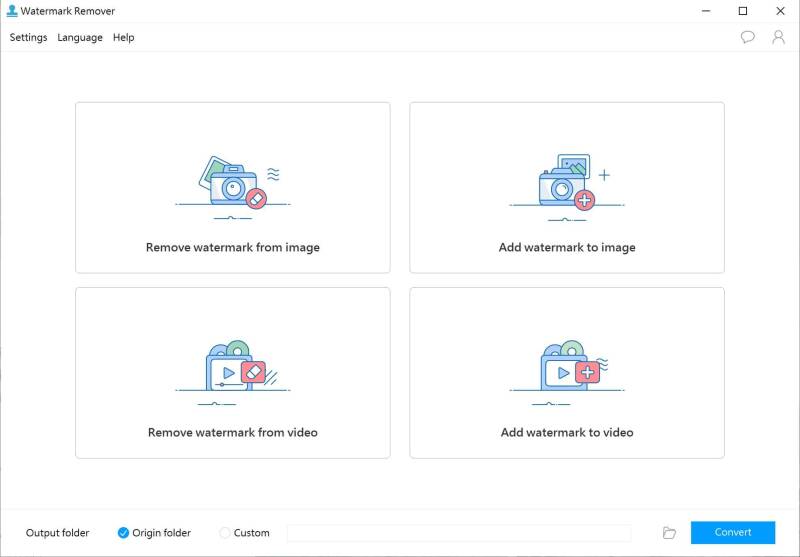Open the user account icon

click(778, 37)
